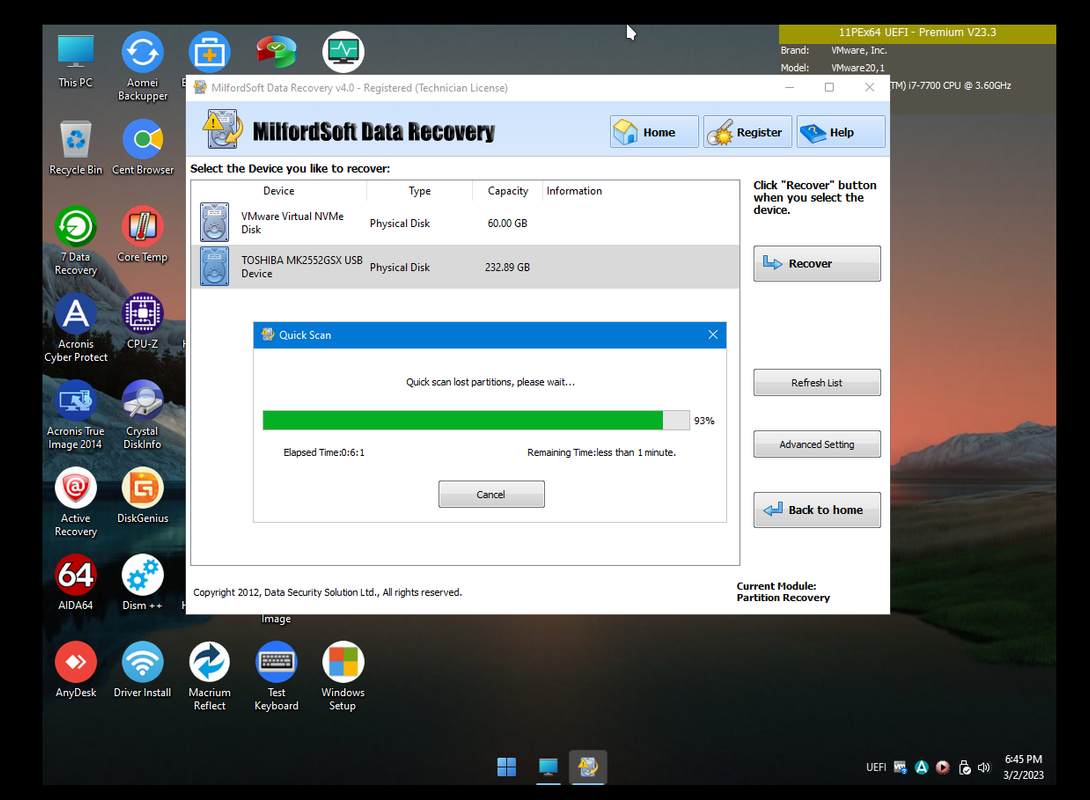Open the Recycle Bin
The image size is (1090, 800).
[75, 148]
